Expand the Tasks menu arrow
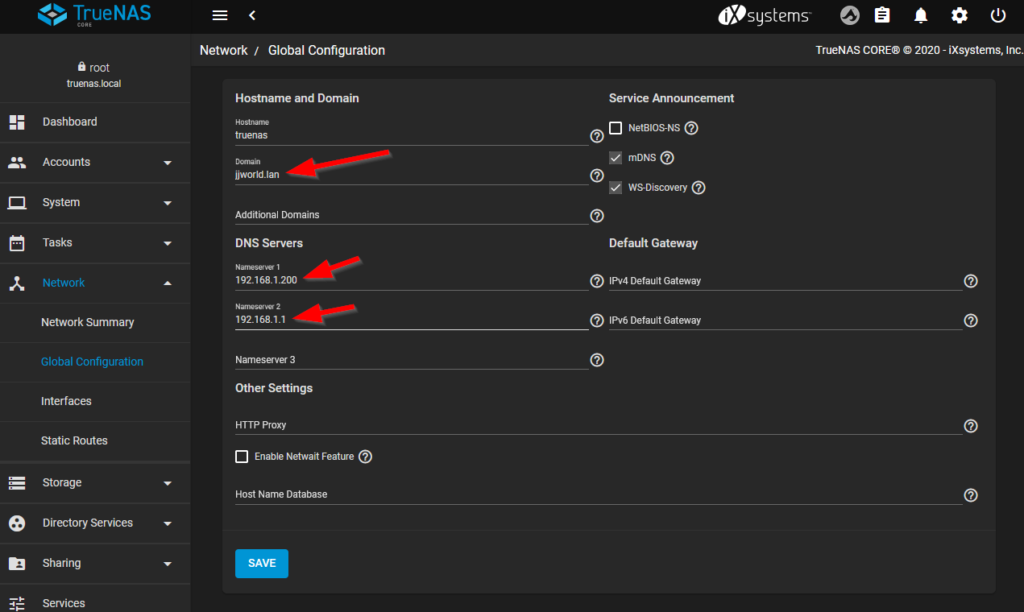 click(168, 243)
